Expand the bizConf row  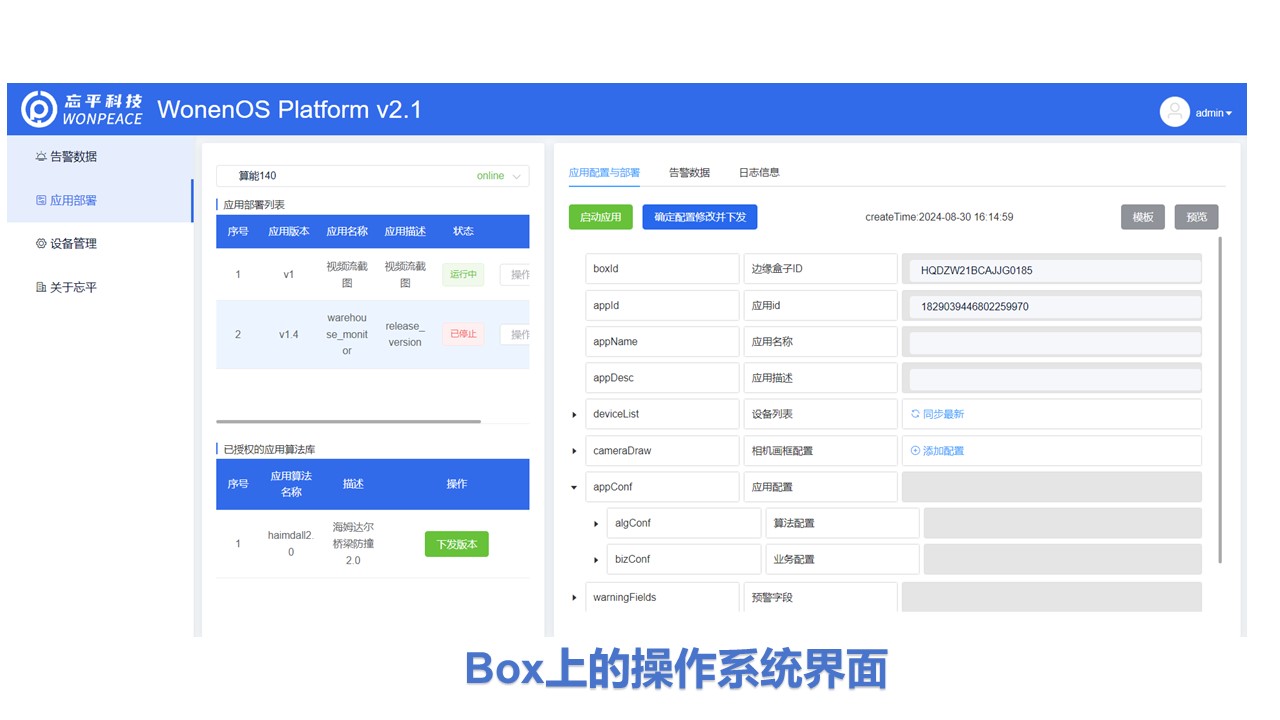tap(596, 560)
